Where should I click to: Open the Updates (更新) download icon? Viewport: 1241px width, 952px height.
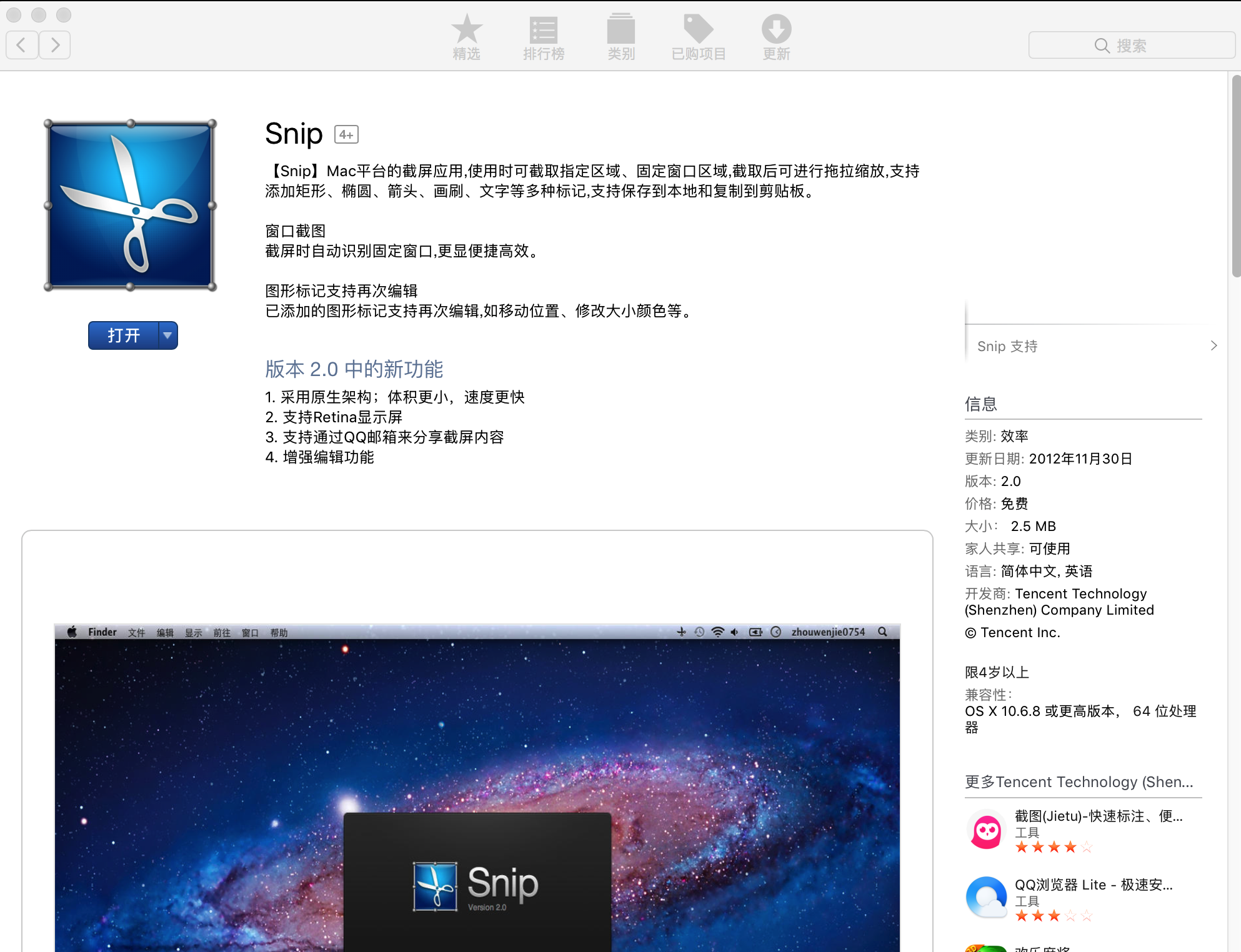(x=776, y=30)
